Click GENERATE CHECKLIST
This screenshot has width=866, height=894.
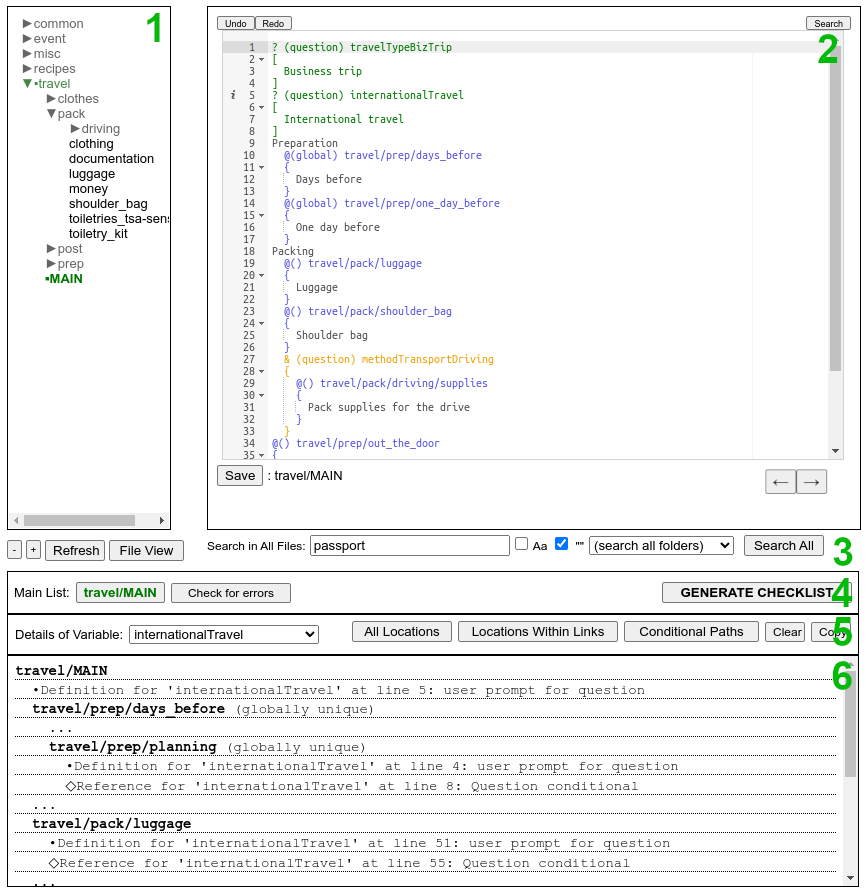756,592
